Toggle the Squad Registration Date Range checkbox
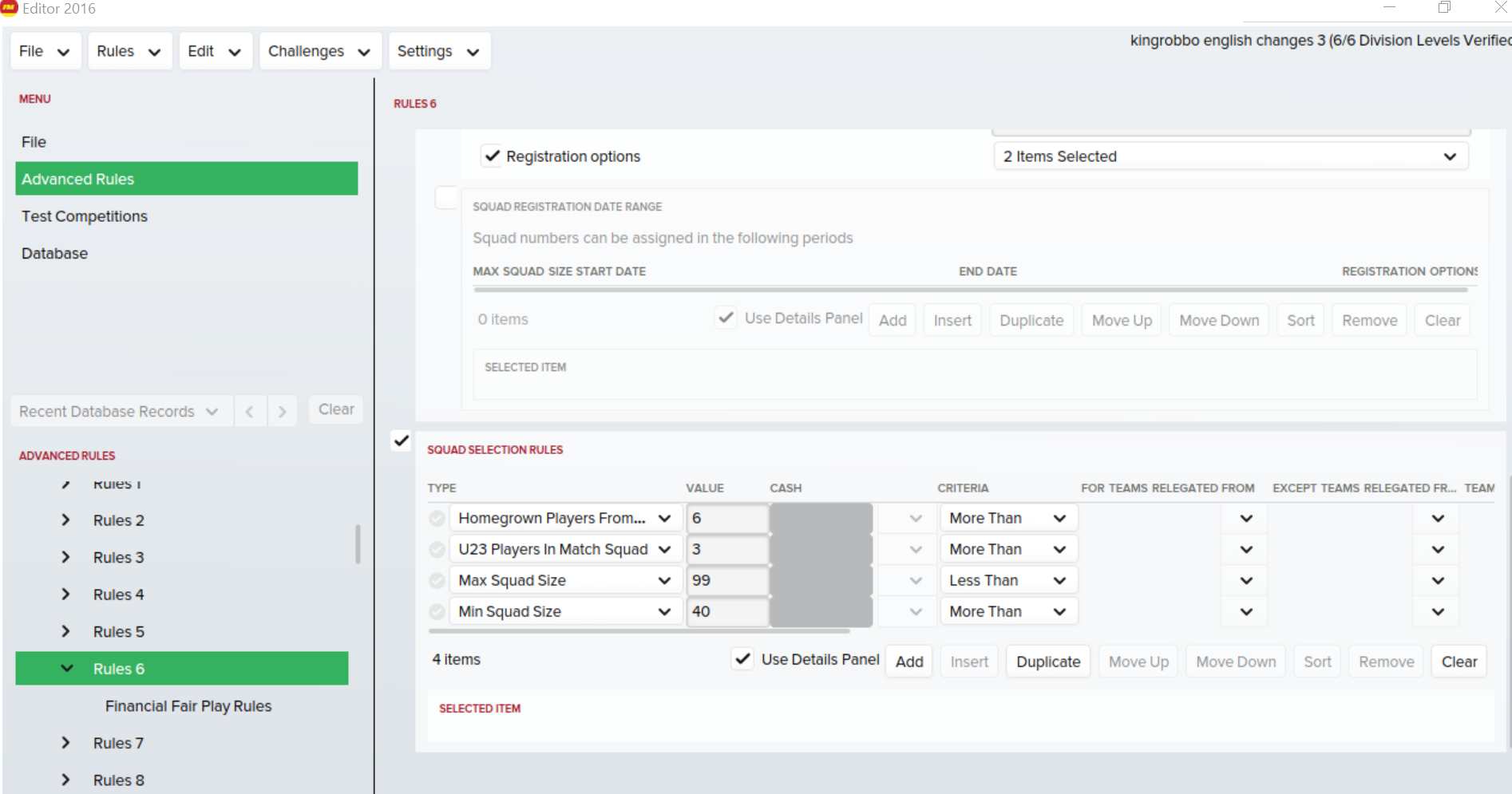The image size is (1512, 794). click(446, 198)
